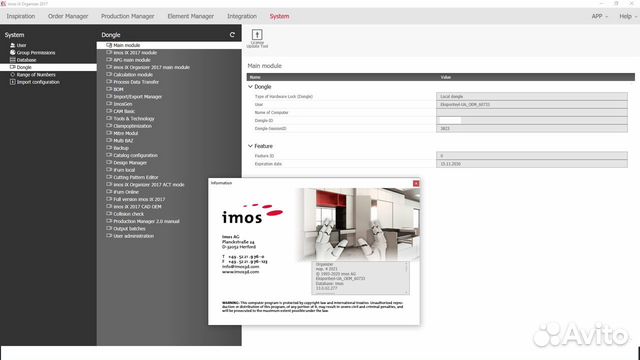Select Backup module entry

121,148
